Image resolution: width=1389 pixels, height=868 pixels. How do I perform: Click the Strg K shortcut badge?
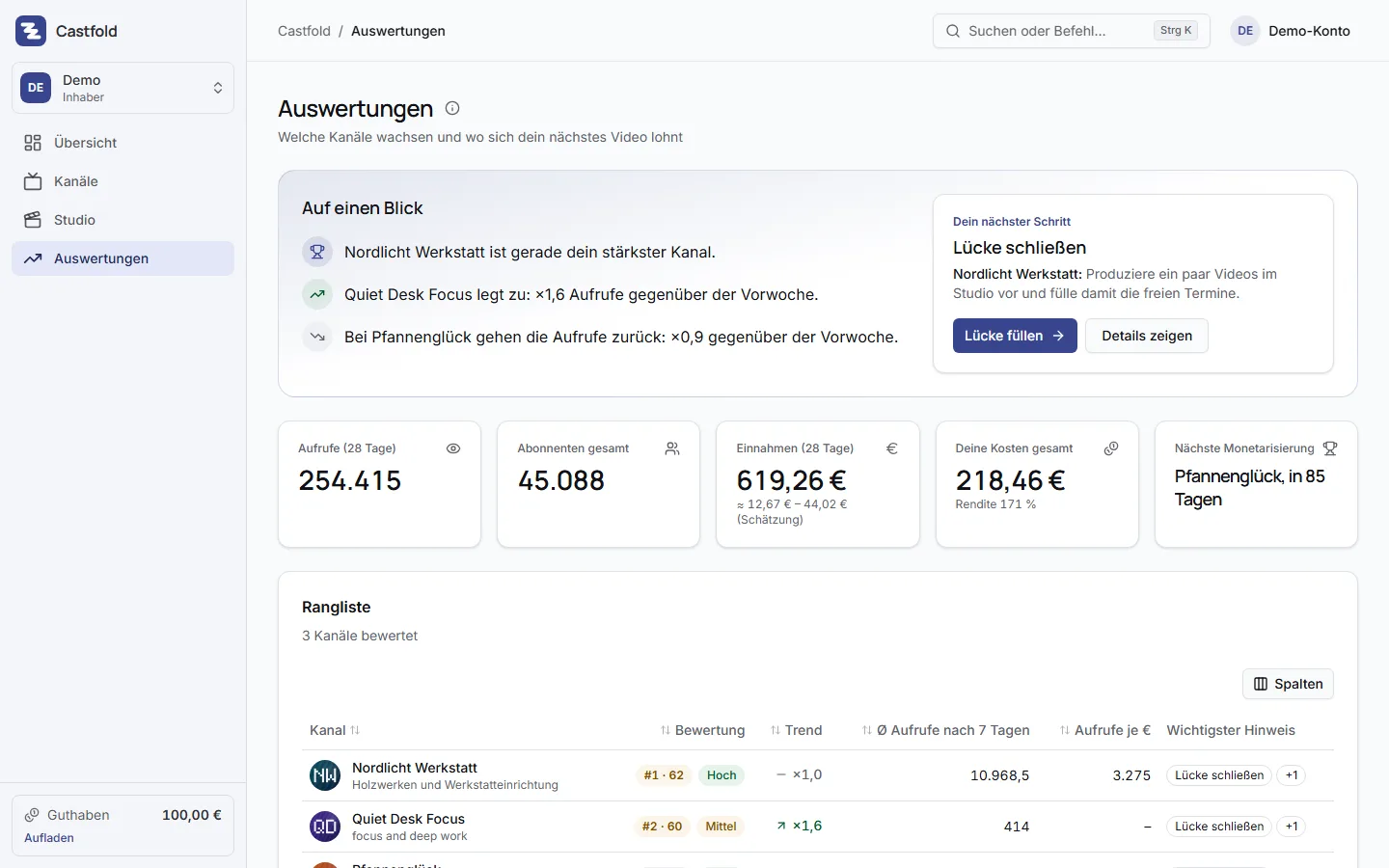tap(1176, 31)
